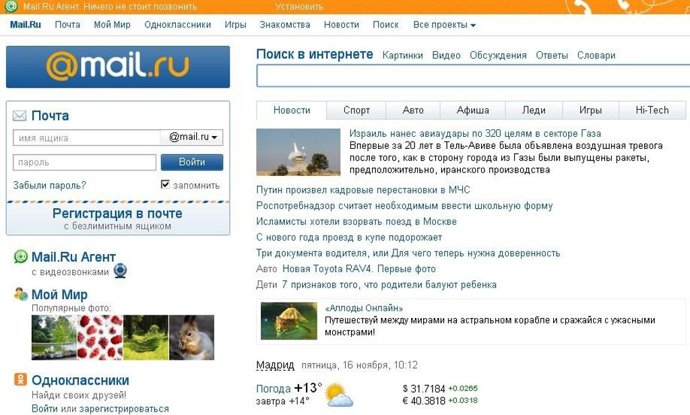Open the raspberries popular photo
Image resolution: width=690 pixels, height=415 pixels.
(100, 338)
